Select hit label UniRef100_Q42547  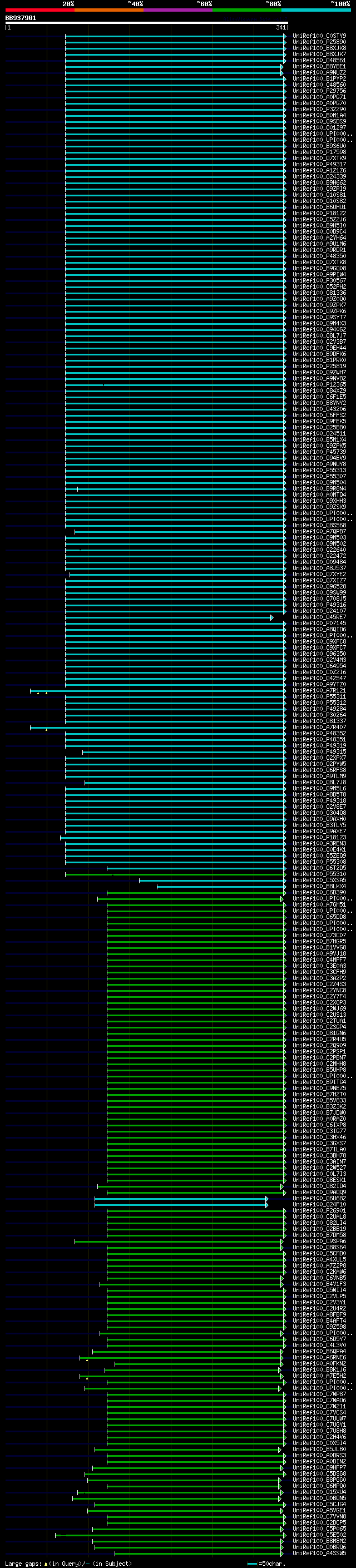point(319,678)
